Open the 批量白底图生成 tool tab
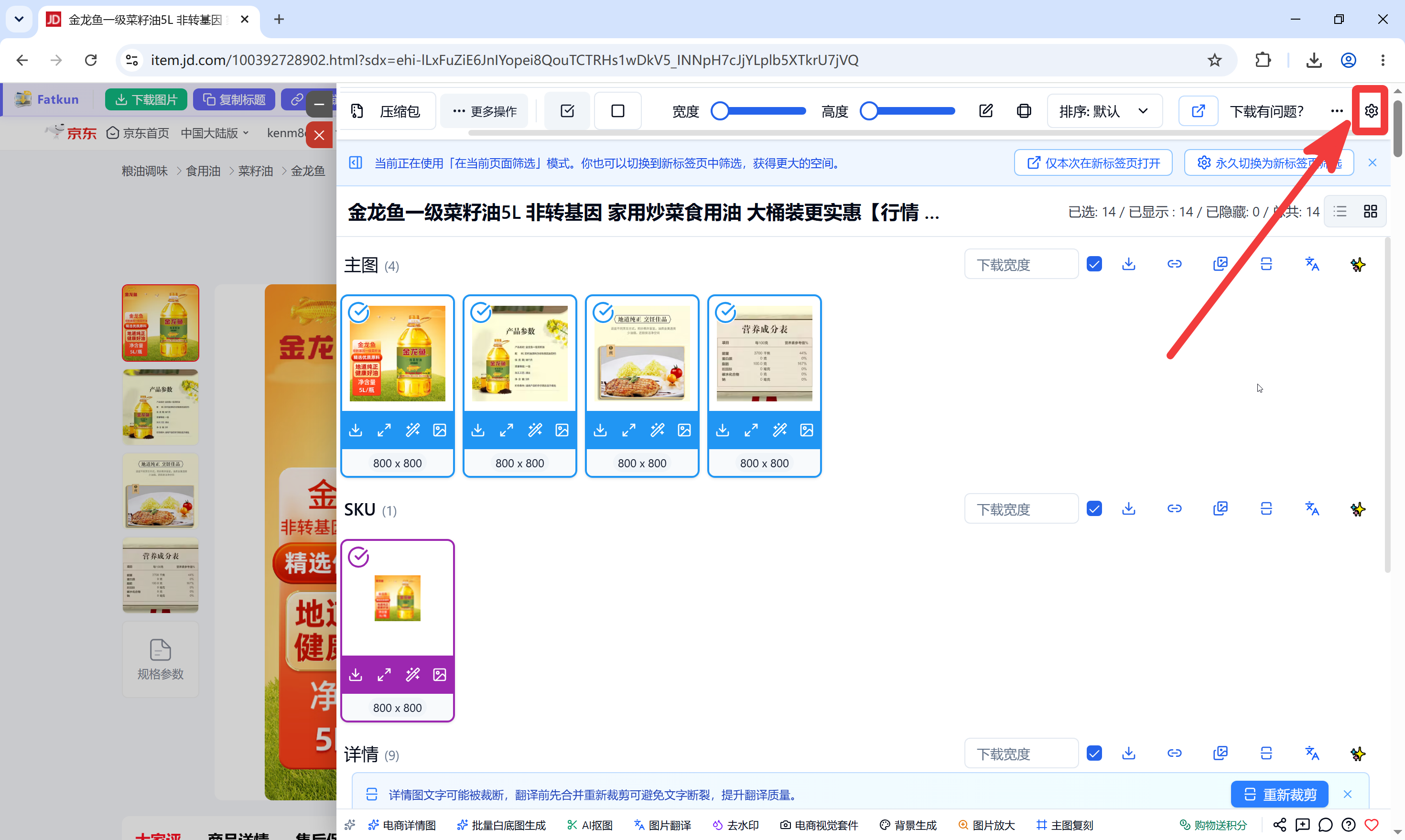Image resolution: width=1405 pixels, height=840 pixels. tap(501, 825)
